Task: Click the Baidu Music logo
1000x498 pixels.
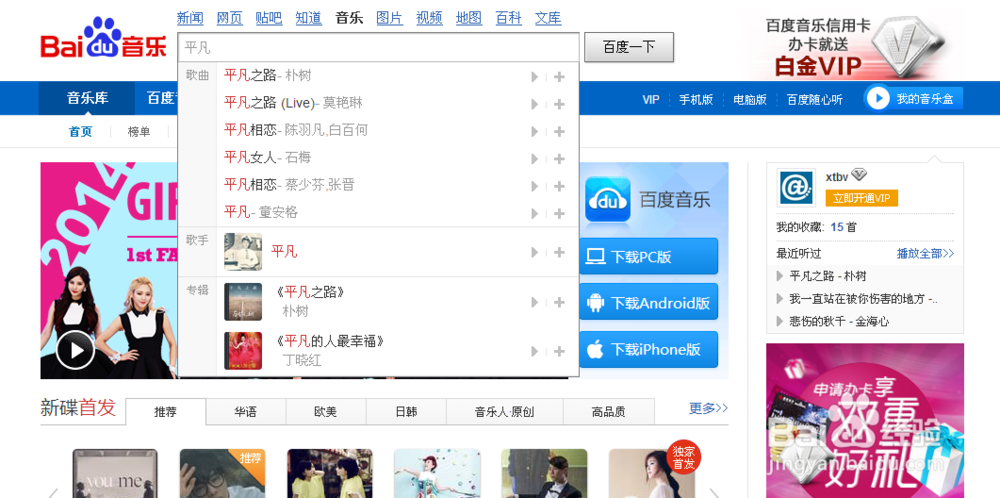Action: click(x=103, y=40)
